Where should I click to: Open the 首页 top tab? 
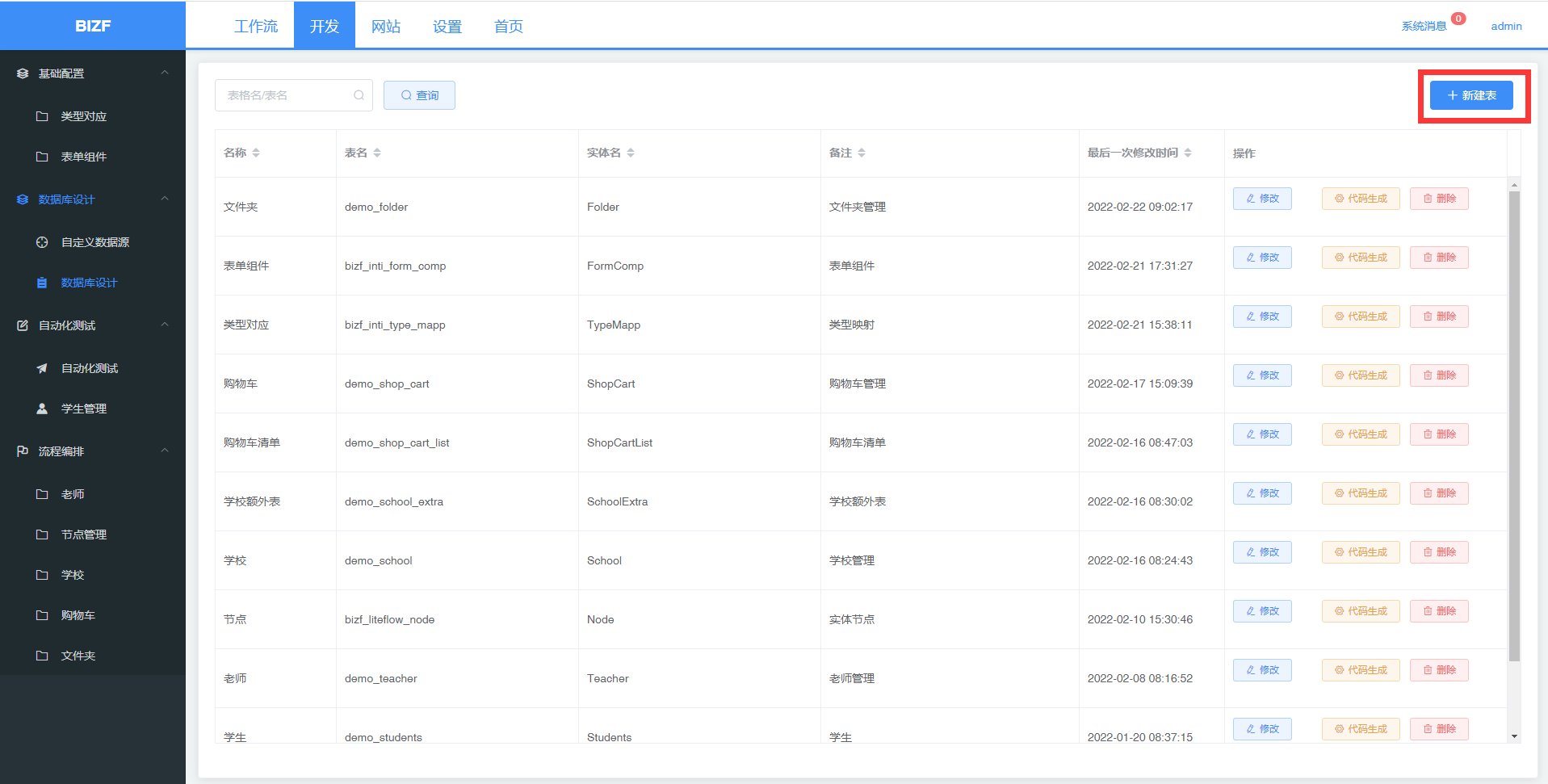pyautogui.click(x=509, y=26)
